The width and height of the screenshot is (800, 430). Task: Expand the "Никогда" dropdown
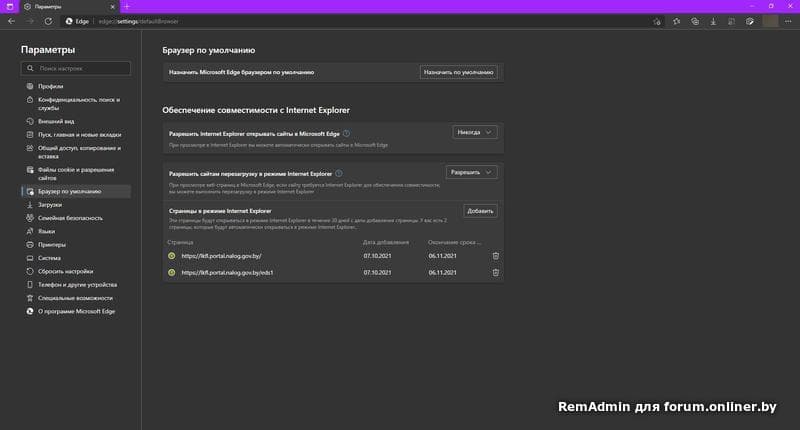[474, 132]
